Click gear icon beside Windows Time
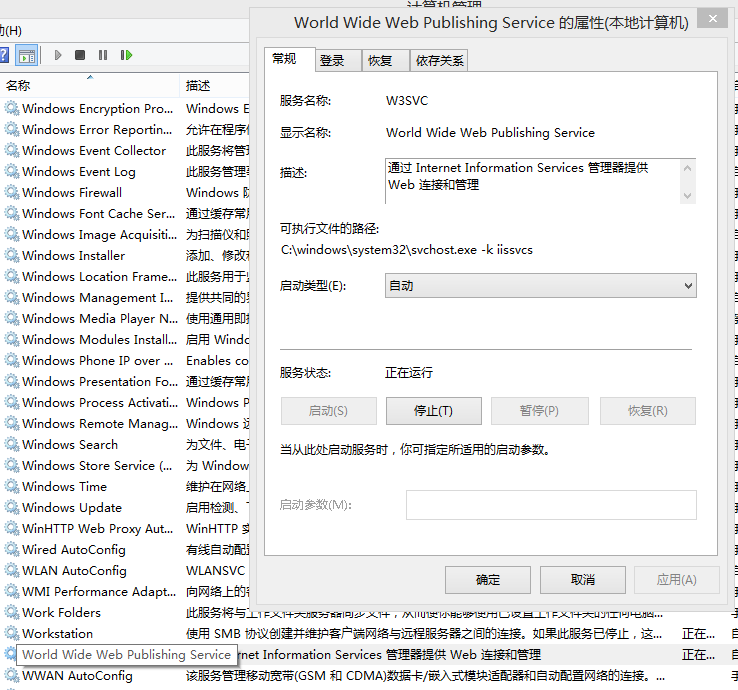This screenshot has height=690, width=738. (12, 486)
